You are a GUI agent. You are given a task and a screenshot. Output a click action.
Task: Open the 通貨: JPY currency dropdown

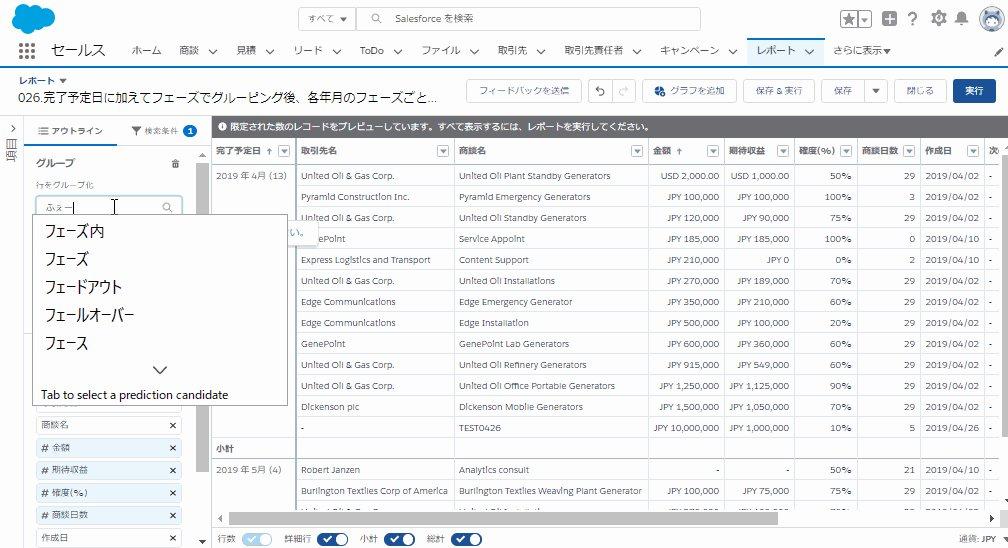[982, 539]
